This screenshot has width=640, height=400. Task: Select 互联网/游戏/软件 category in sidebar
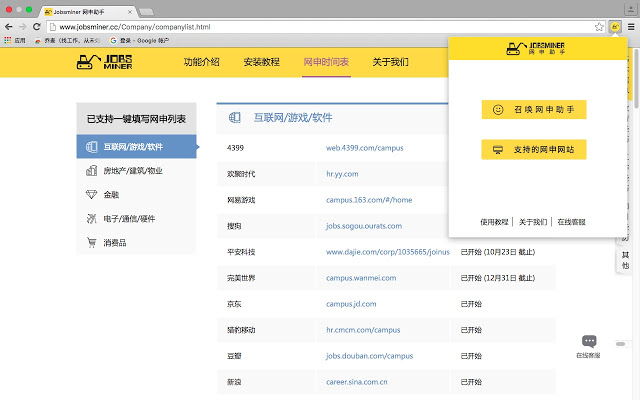pos(136,147)
